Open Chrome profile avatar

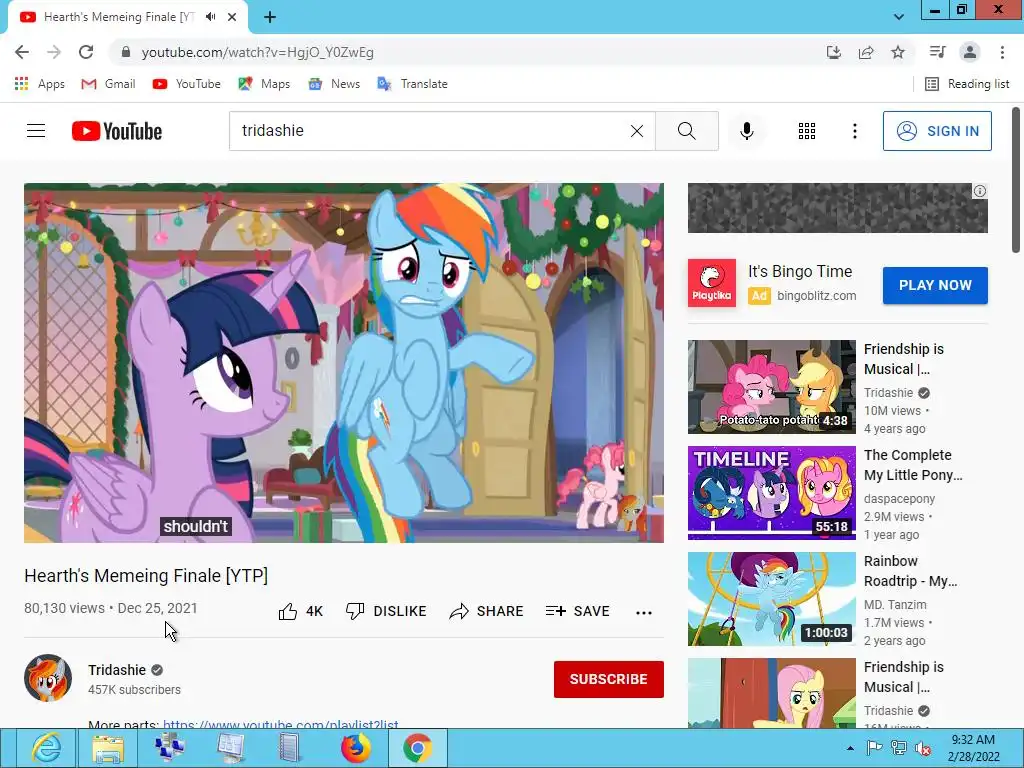pyautogui.click(x=970, y=52)
